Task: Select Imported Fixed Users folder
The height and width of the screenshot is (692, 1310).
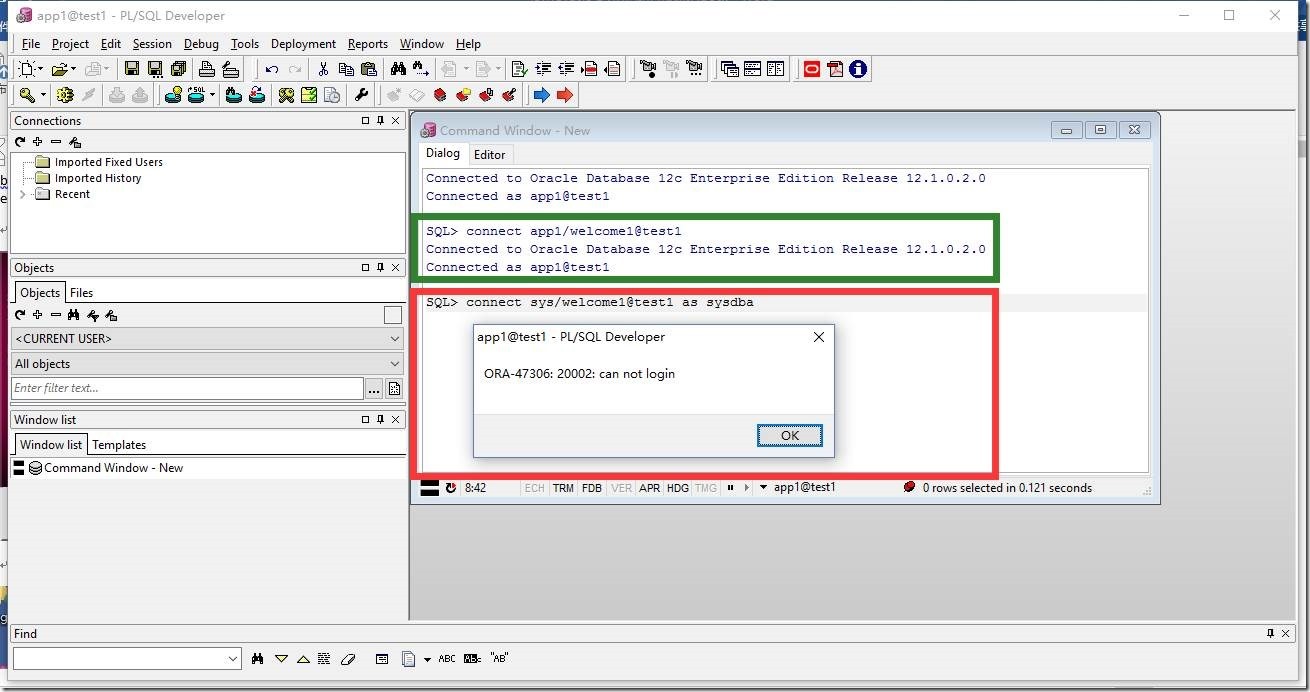Action: pyautogui.click(x=108, y=162)
